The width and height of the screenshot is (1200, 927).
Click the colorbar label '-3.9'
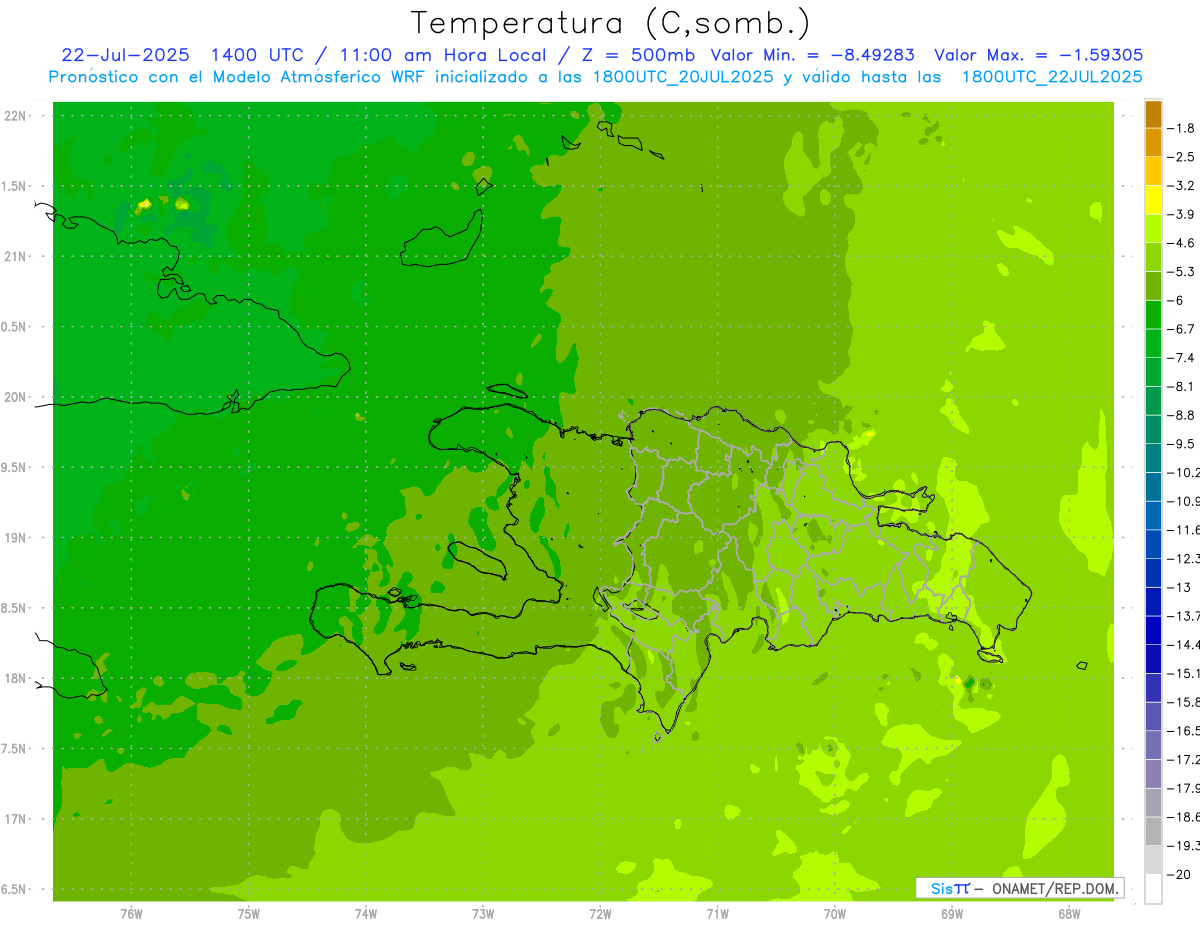tap(1181, 214)
